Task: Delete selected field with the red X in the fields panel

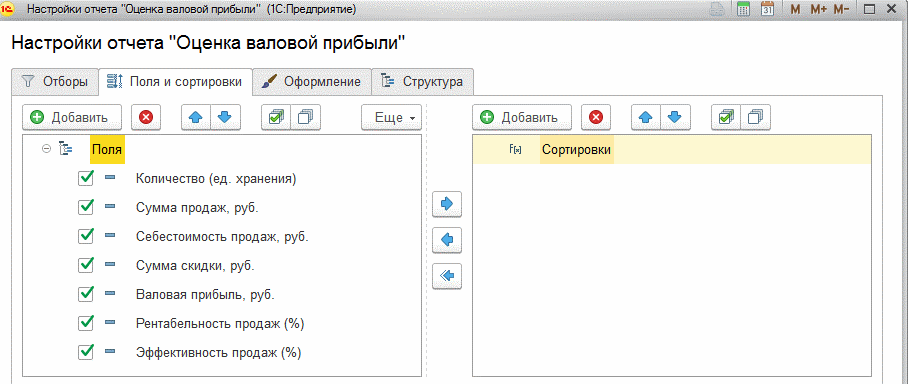Action: tap(145, 118)
